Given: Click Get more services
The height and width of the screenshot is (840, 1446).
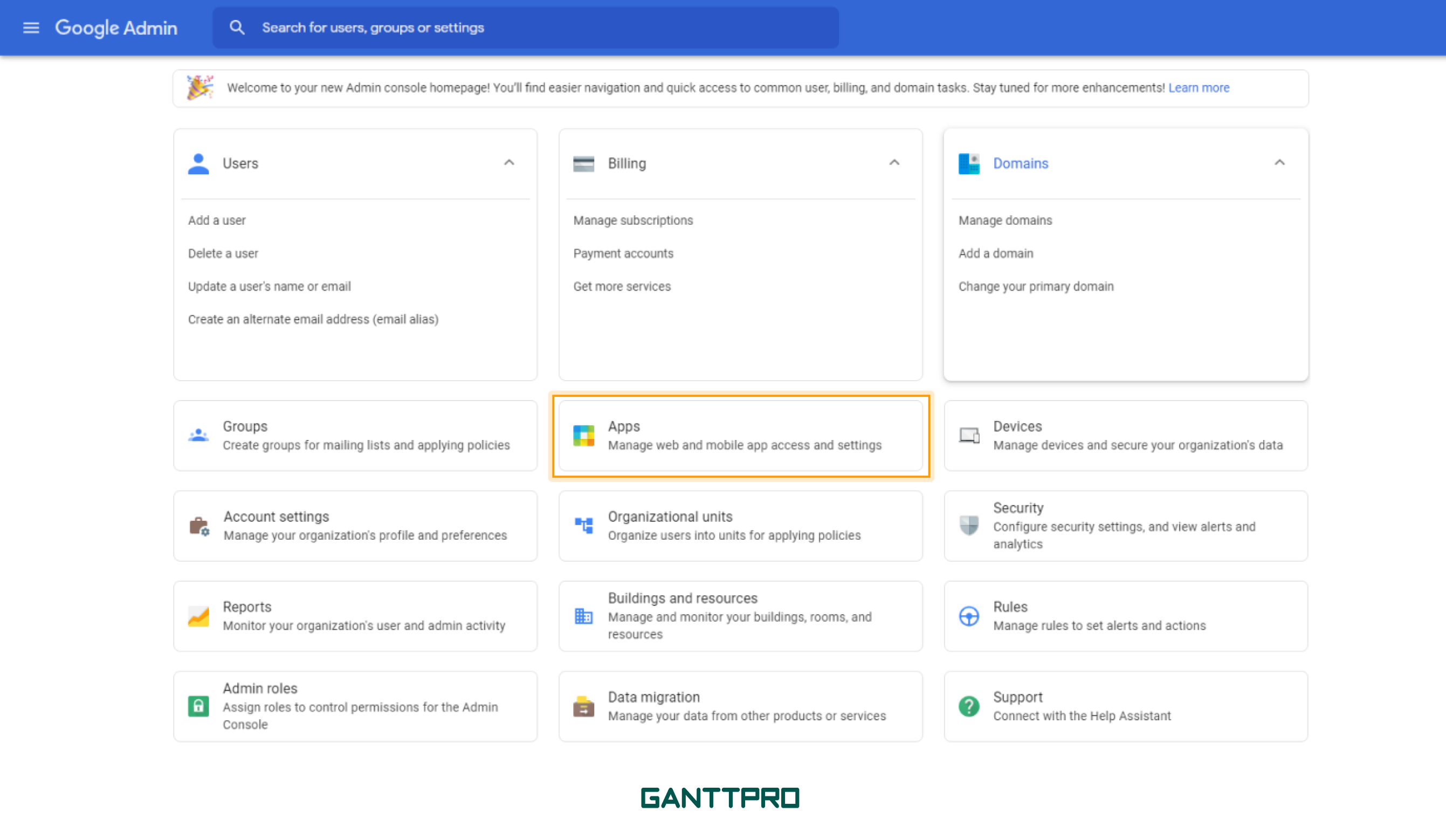Looking at the screenshot, I should coord(622,286).
